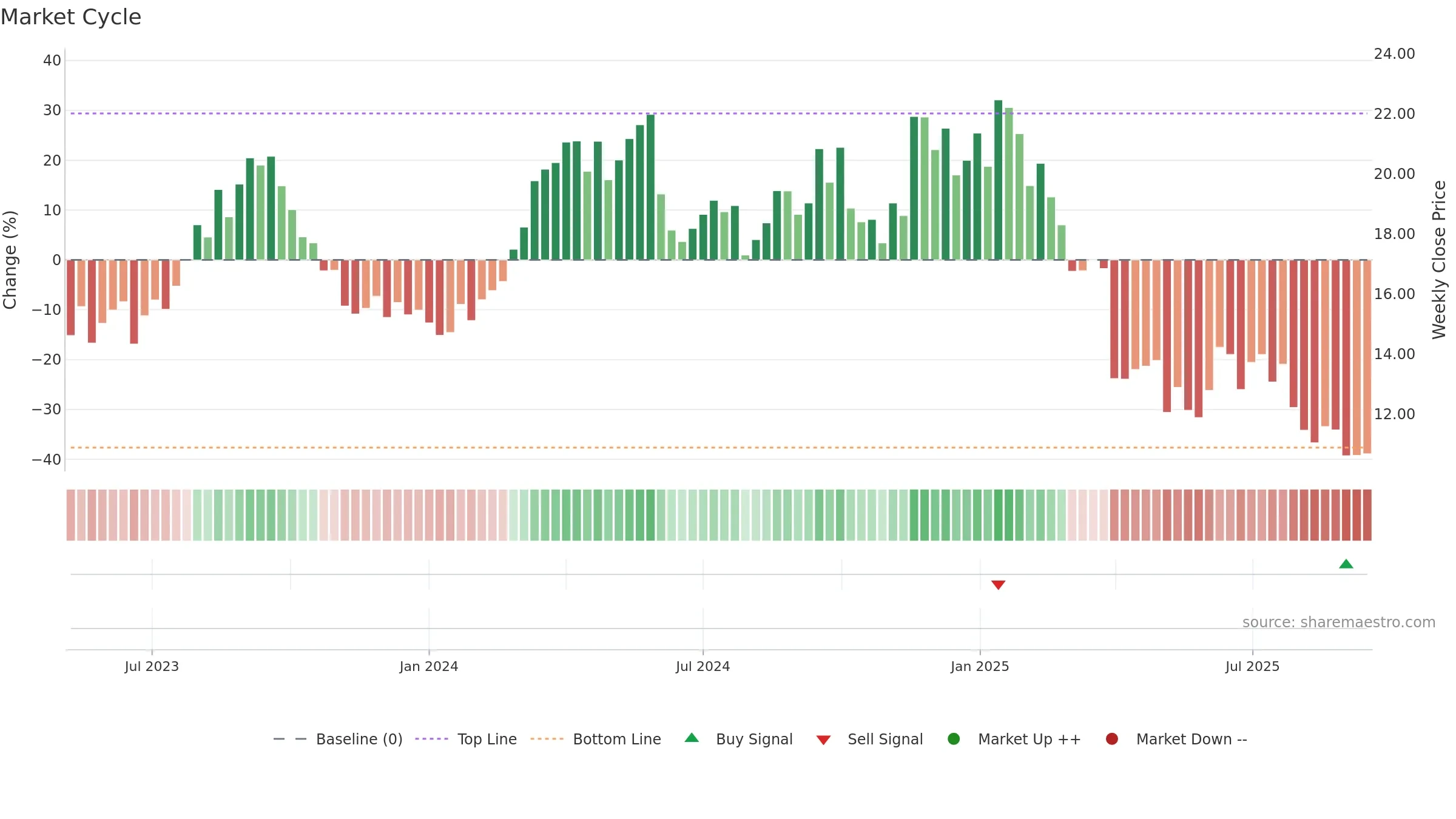Screen dimensions: 1456x819
Task: Click the green circle icon for Market Up
Action: pos(954,739)
